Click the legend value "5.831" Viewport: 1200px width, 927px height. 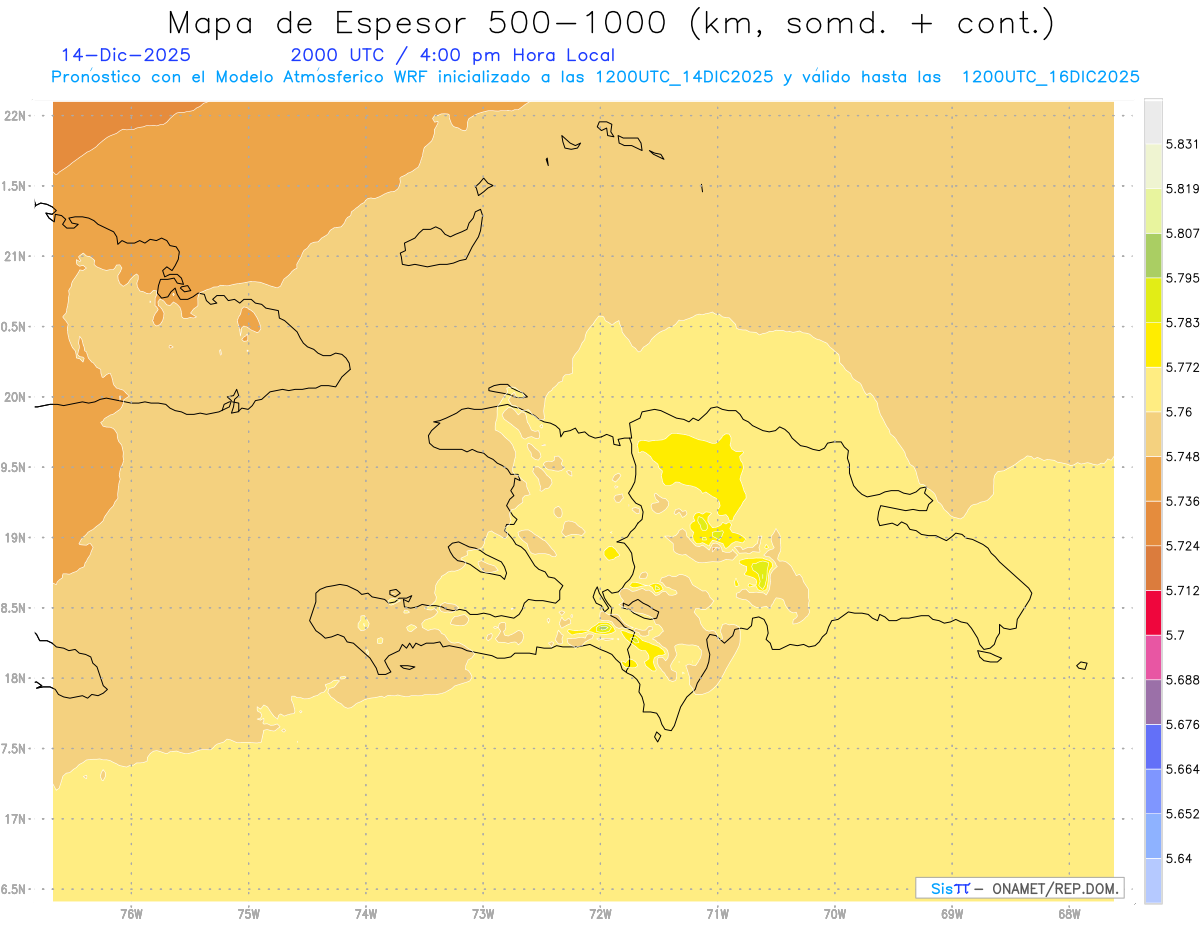[1183, 144]
